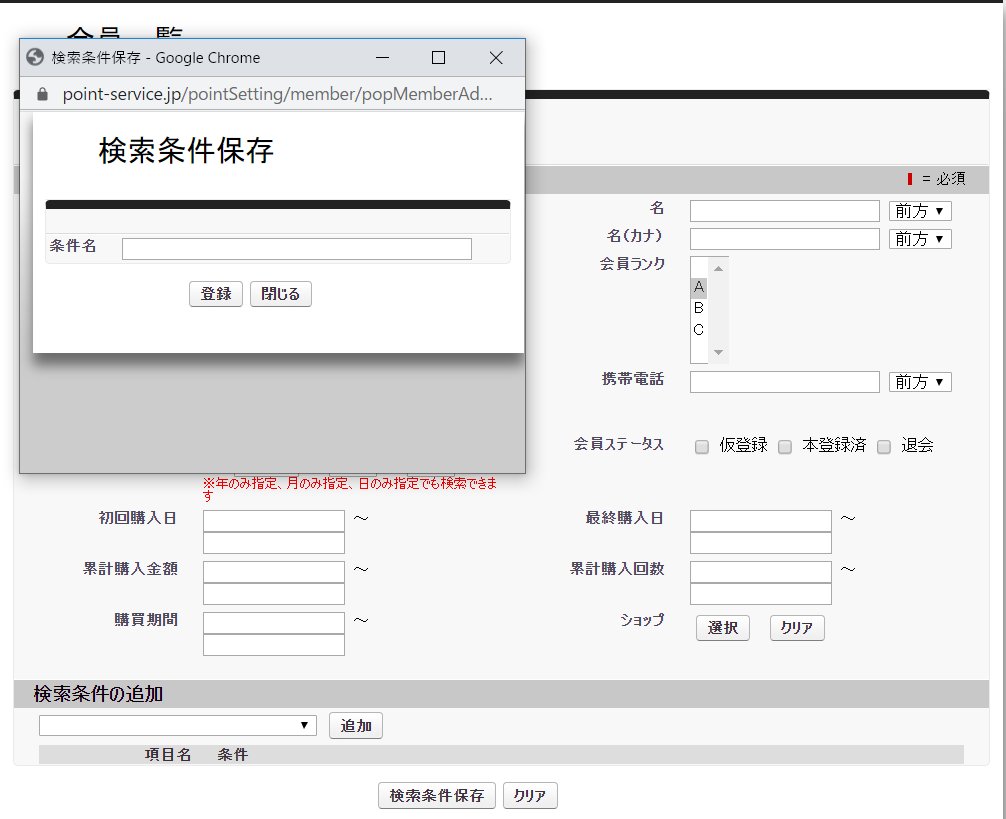1006x819 pixels.
Task: Close the 検索条件保存 Chrome popup
Action: pyautogui.click(x=496, y=58)
